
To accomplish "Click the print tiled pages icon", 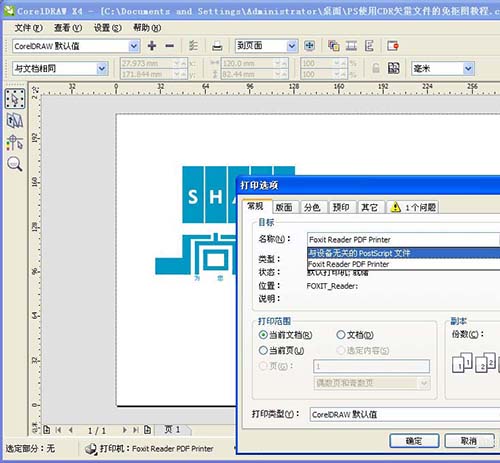I will (x=394, y=68).
